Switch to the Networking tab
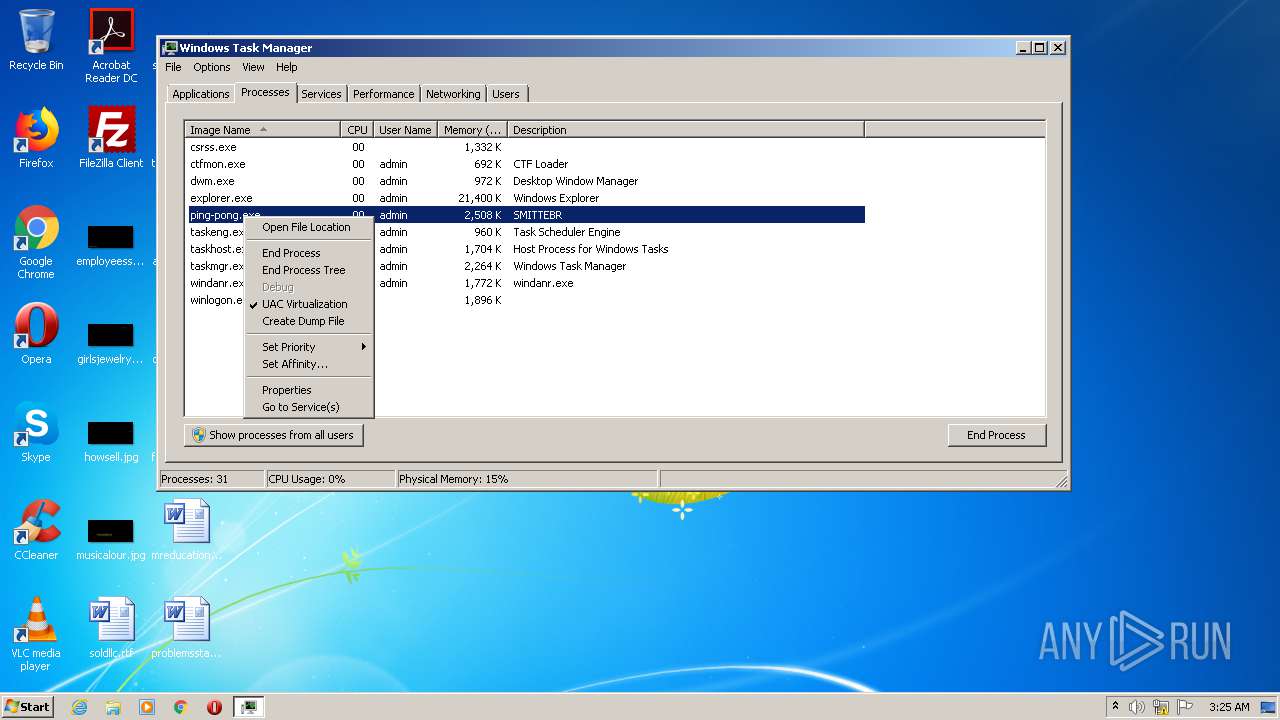Screen dimensions: 1280x720 point(453,94)
